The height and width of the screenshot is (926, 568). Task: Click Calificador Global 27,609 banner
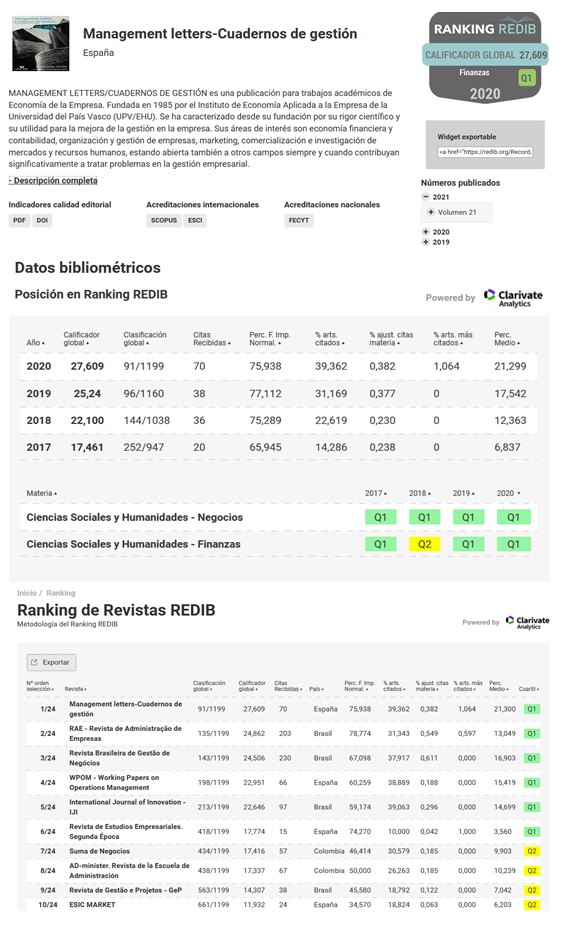(x=485, y=55)
